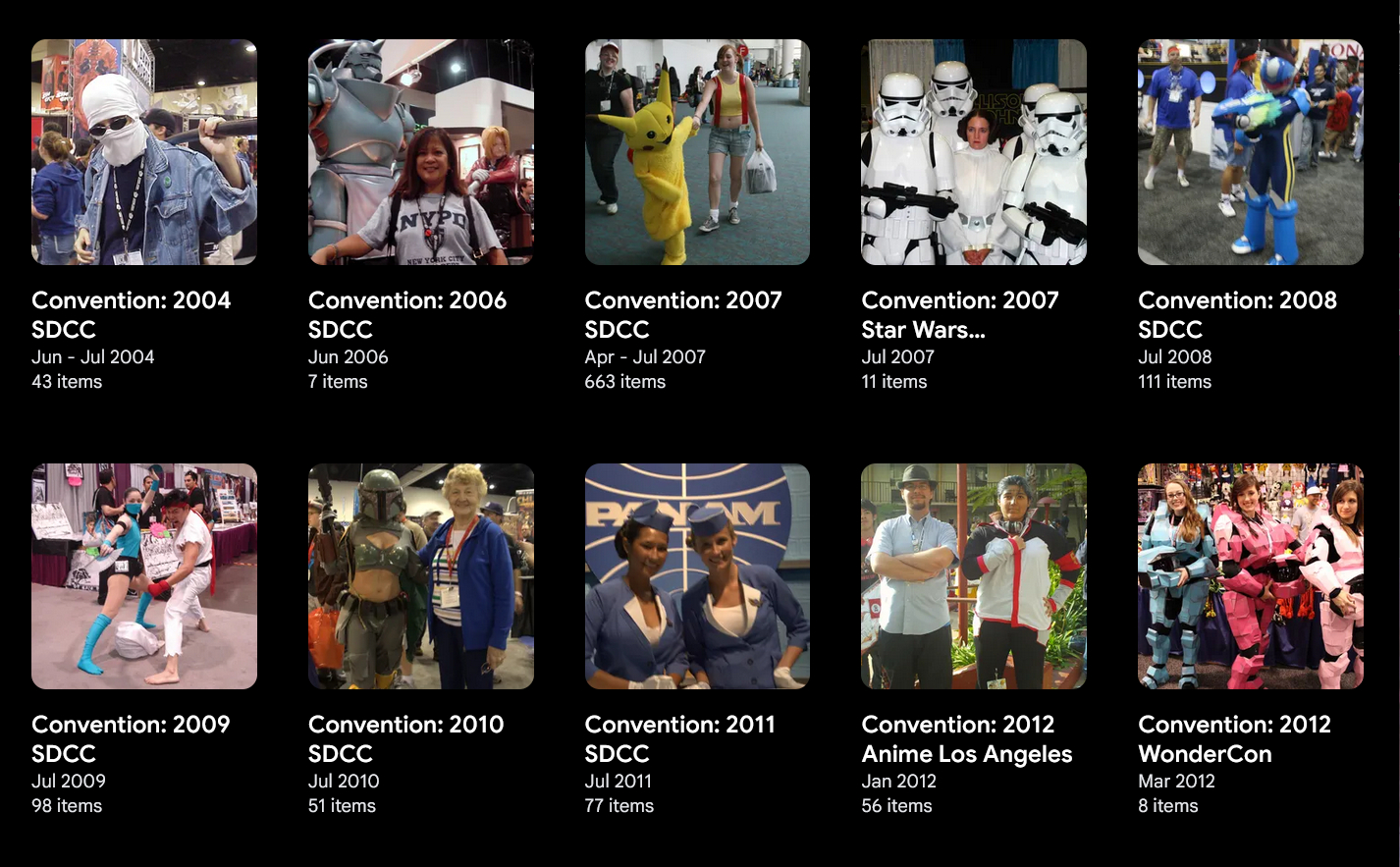Select the Pikachu costume album cover
1400x867 pixels.
click(697, 152)
